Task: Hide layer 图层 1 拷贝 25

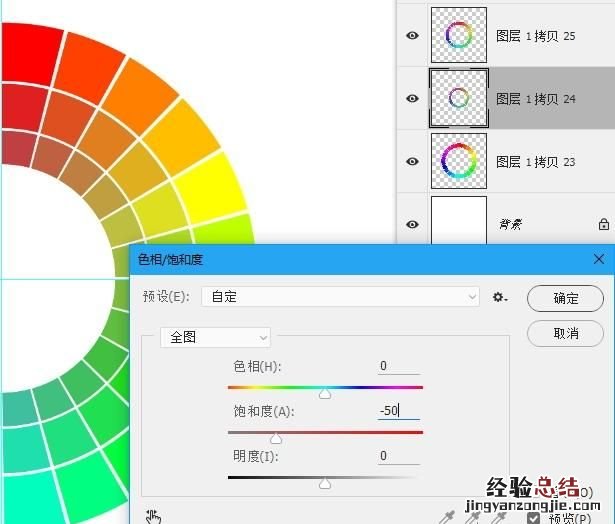Action: [x=412, y=36]
